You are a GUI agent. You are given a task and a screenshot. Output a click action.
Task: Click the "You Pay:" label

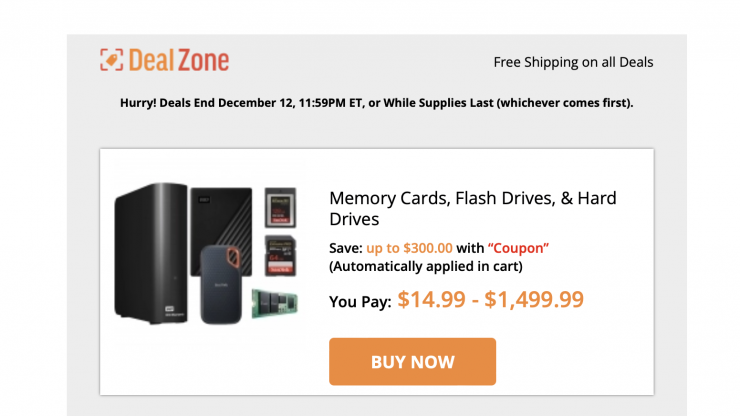tap(359, 301)
